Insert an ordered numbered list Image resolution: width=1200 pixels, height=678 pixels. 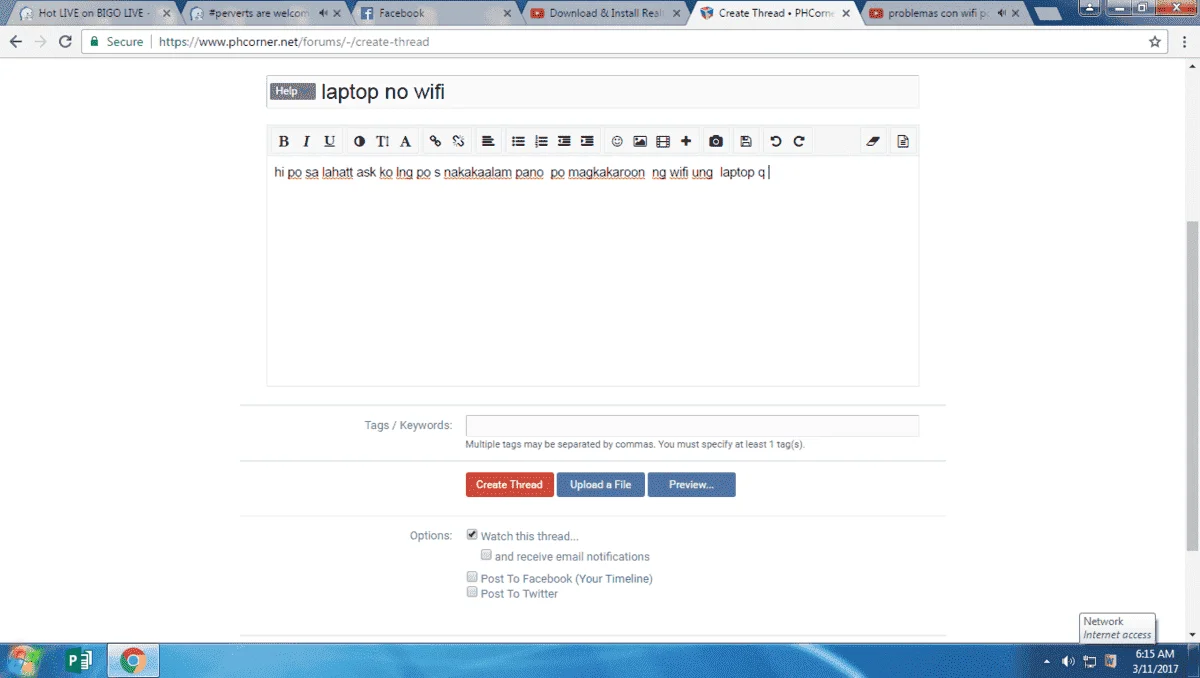[541, 141]
